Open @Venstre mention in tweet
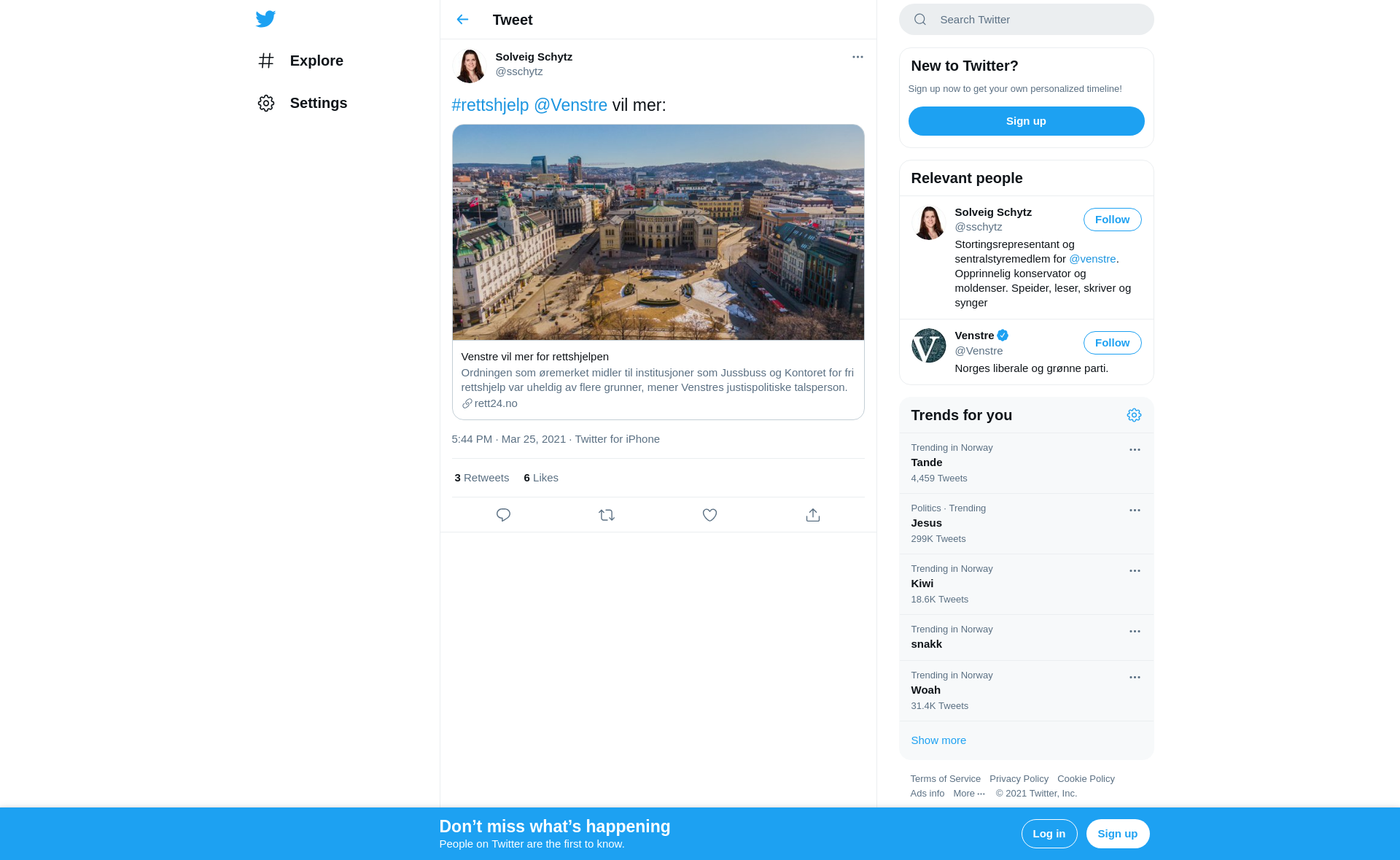1400x860 pixels. coord(570,105)
